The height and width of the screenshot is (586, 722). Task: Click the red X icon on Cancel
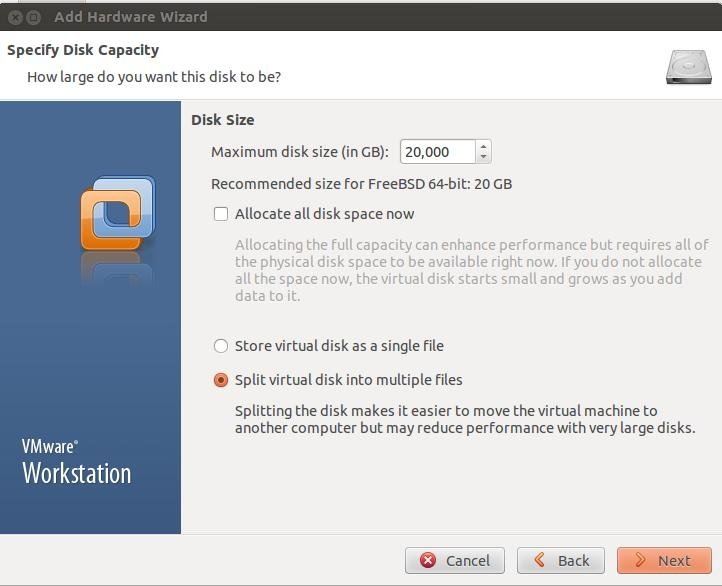(x=428, y=560)
